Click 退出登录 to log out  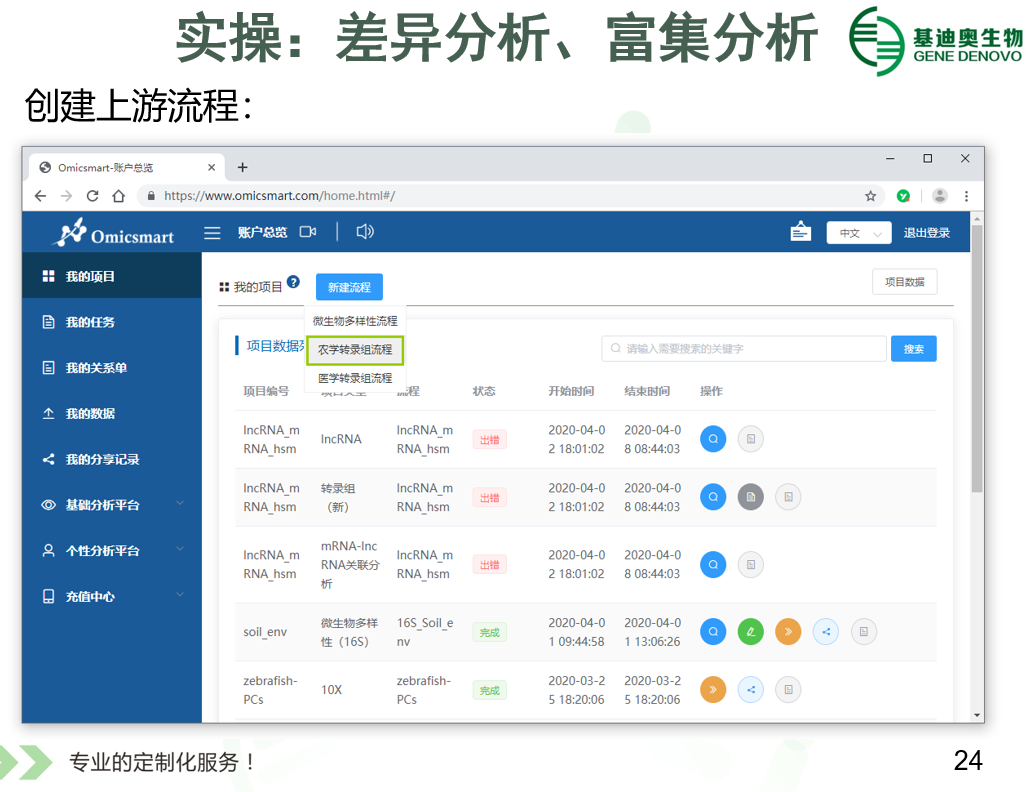(927, 233)
